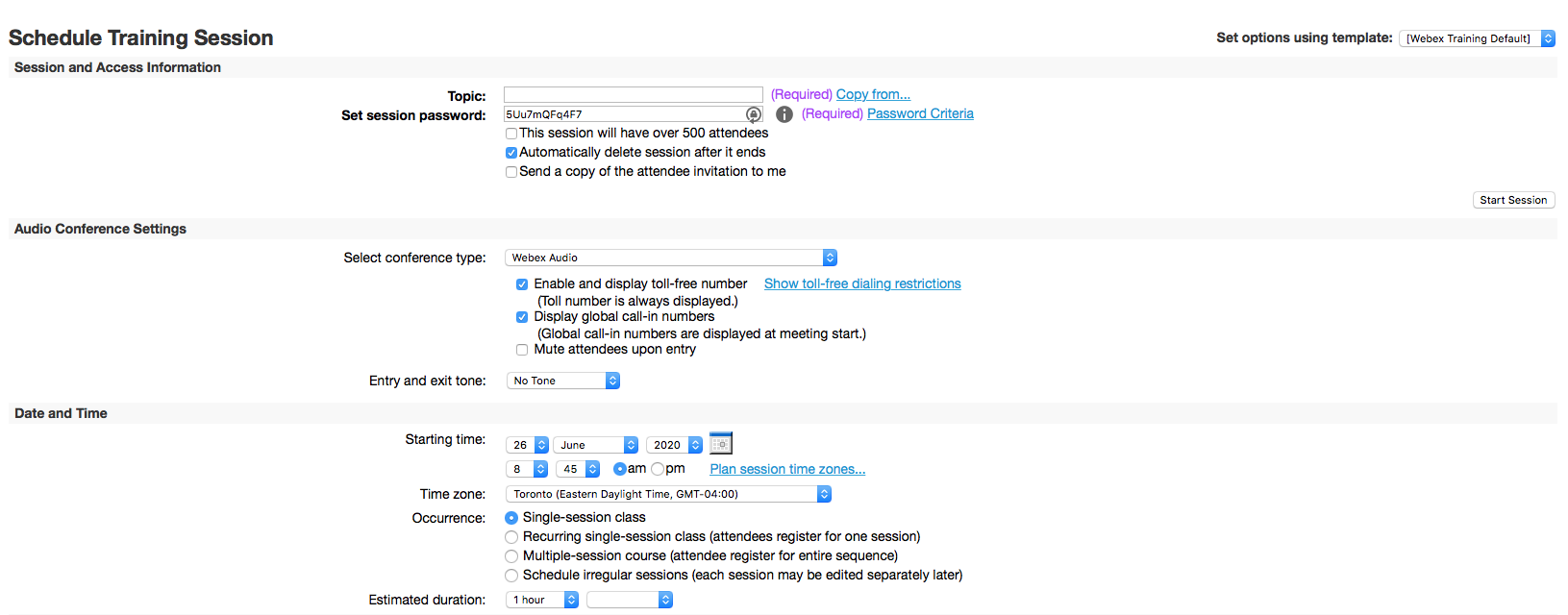Choose 'Recurring single-session class' occurrence

click(511, 537)
